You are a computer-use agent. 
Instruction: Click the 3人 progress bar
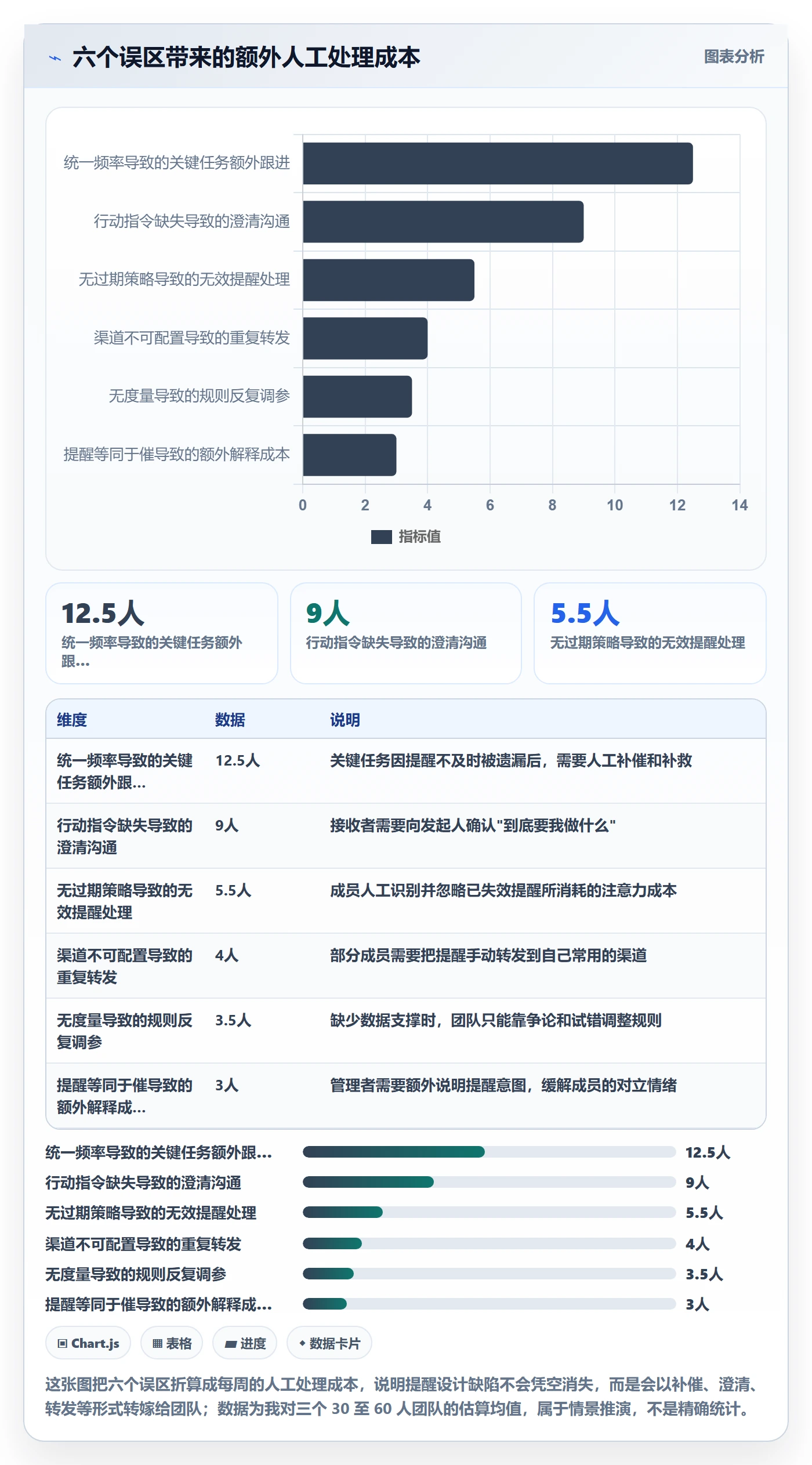pos(489,1304)
